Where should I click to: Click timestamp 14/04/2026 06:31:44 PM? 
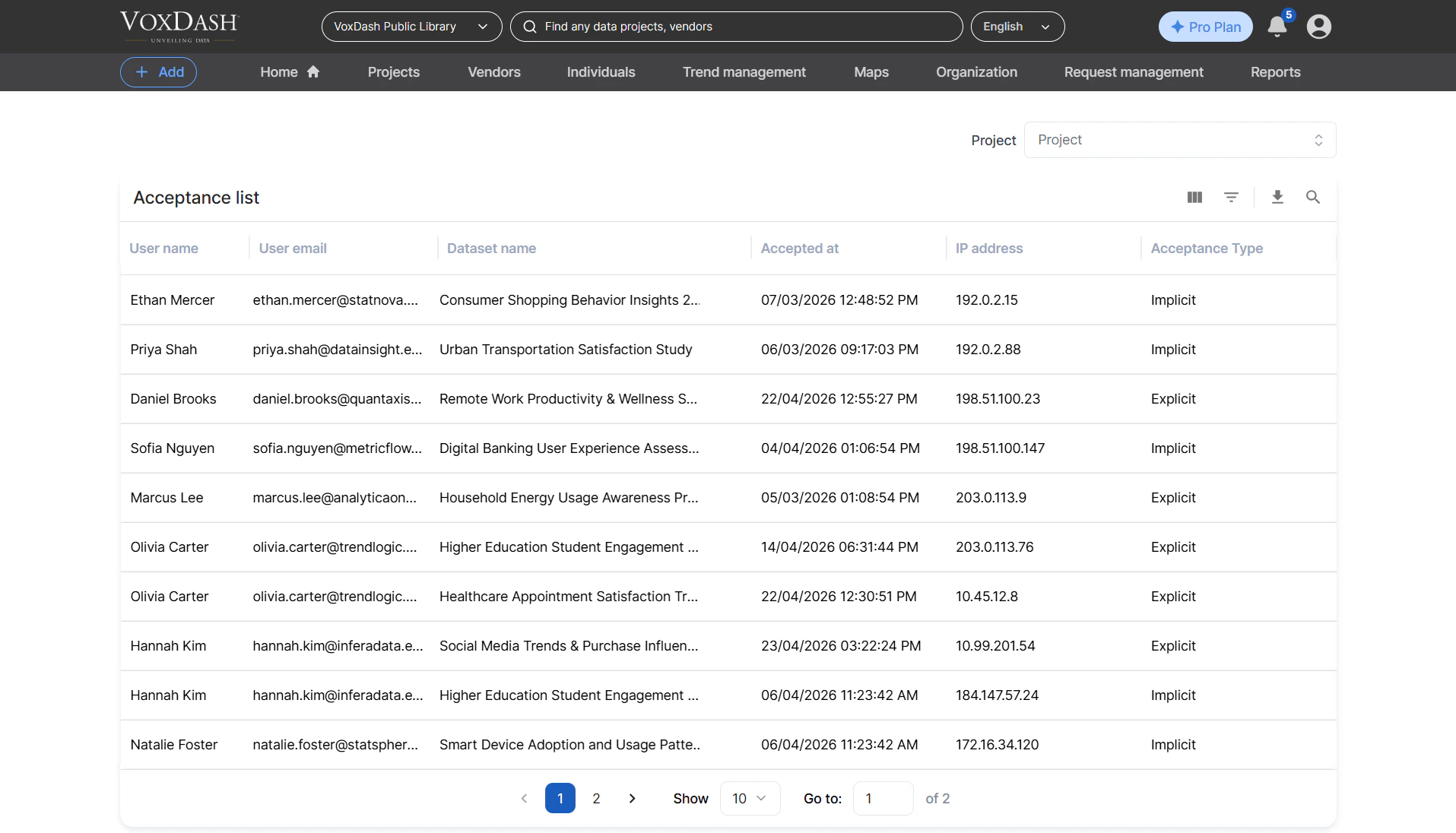click(839, 547)
